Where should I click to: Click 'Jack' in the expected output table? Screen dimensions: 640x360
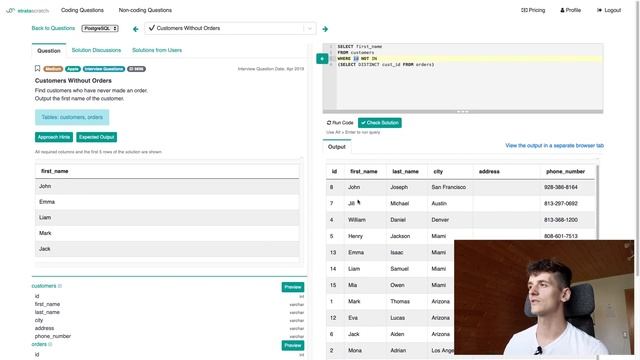(x=44, y=249)
